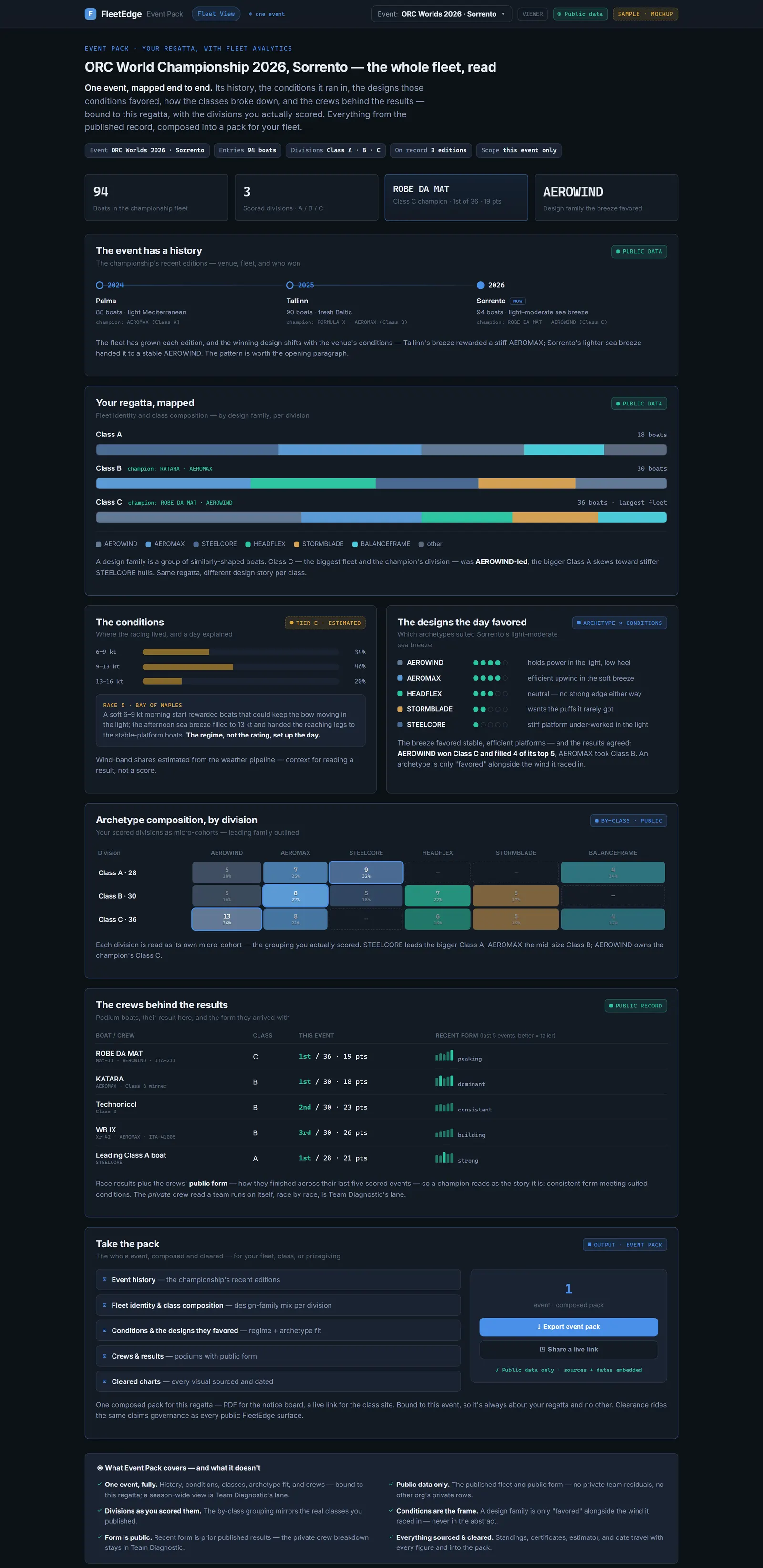Select the Fleet View tab
The image size is (763, 1568).
(x=216, y=13)
